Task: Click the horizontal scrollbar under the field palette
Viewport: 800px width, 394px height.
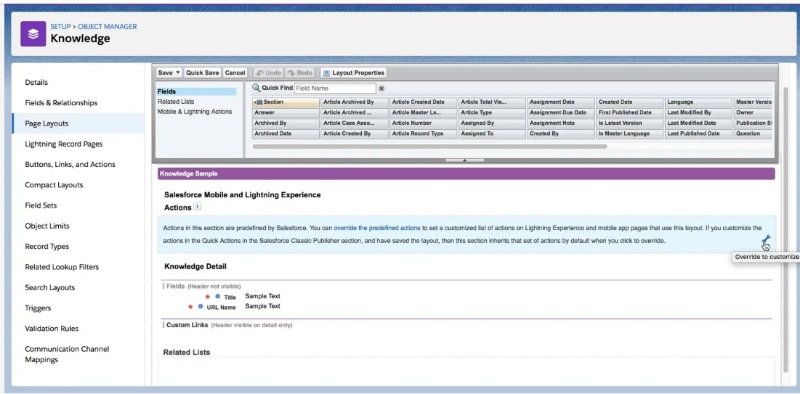Action: point(430,146)
